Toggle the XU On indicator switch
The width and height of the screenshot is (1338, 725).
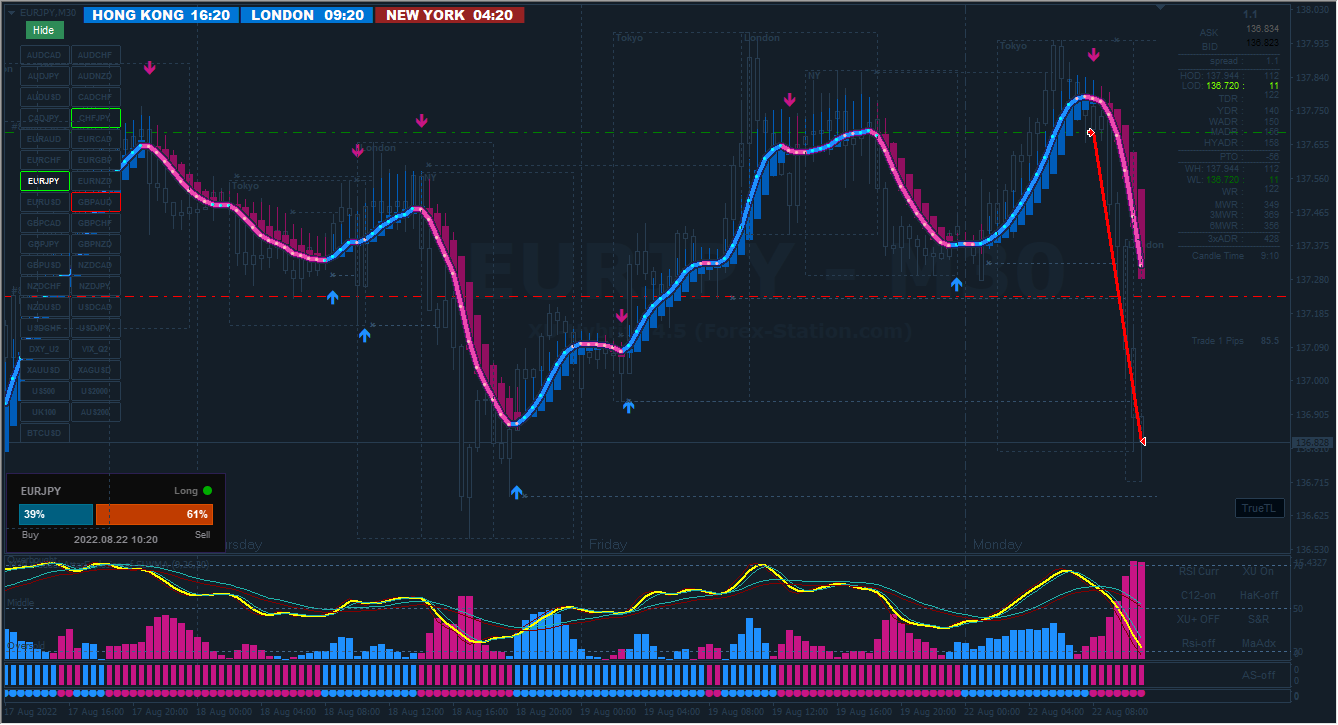1258,572
